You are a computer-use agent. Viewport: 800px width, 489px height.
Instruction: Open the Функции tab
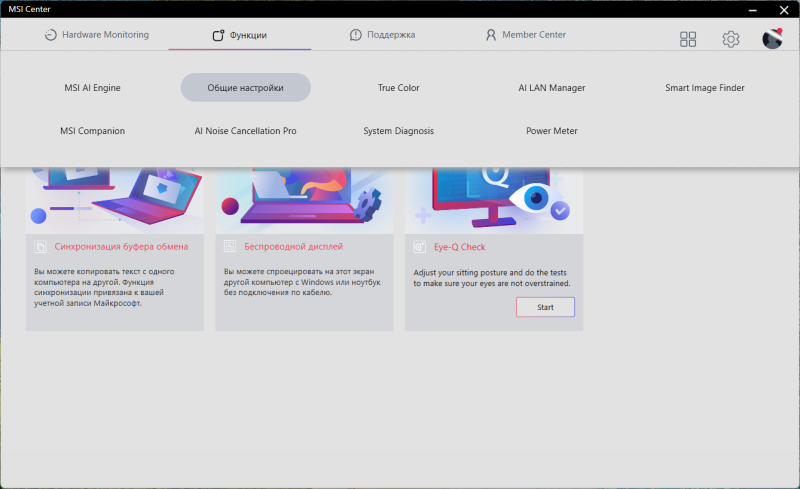point(240,35)
